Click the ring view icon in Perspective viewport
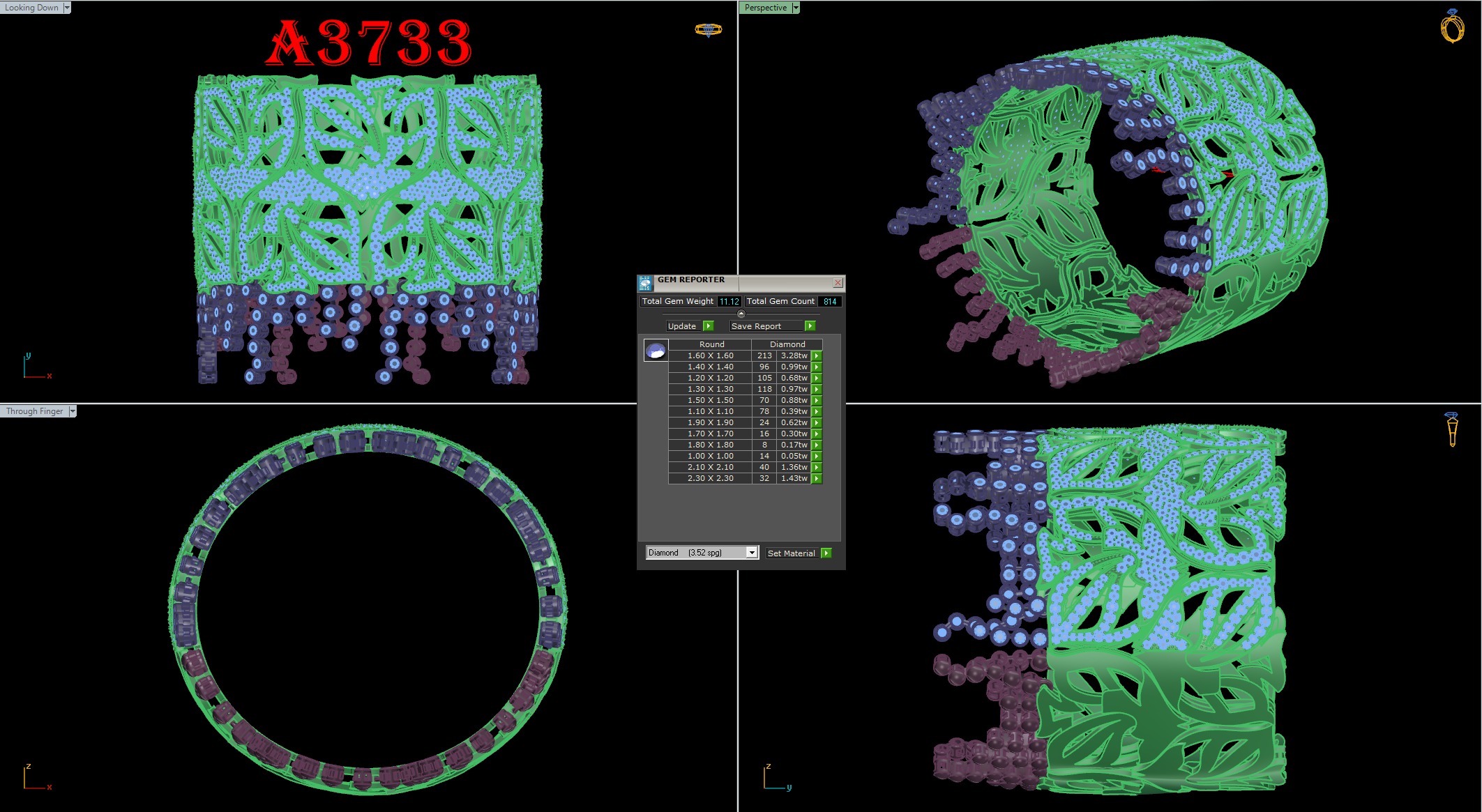The image size is (1482, 812). [x=1452, y=26]
